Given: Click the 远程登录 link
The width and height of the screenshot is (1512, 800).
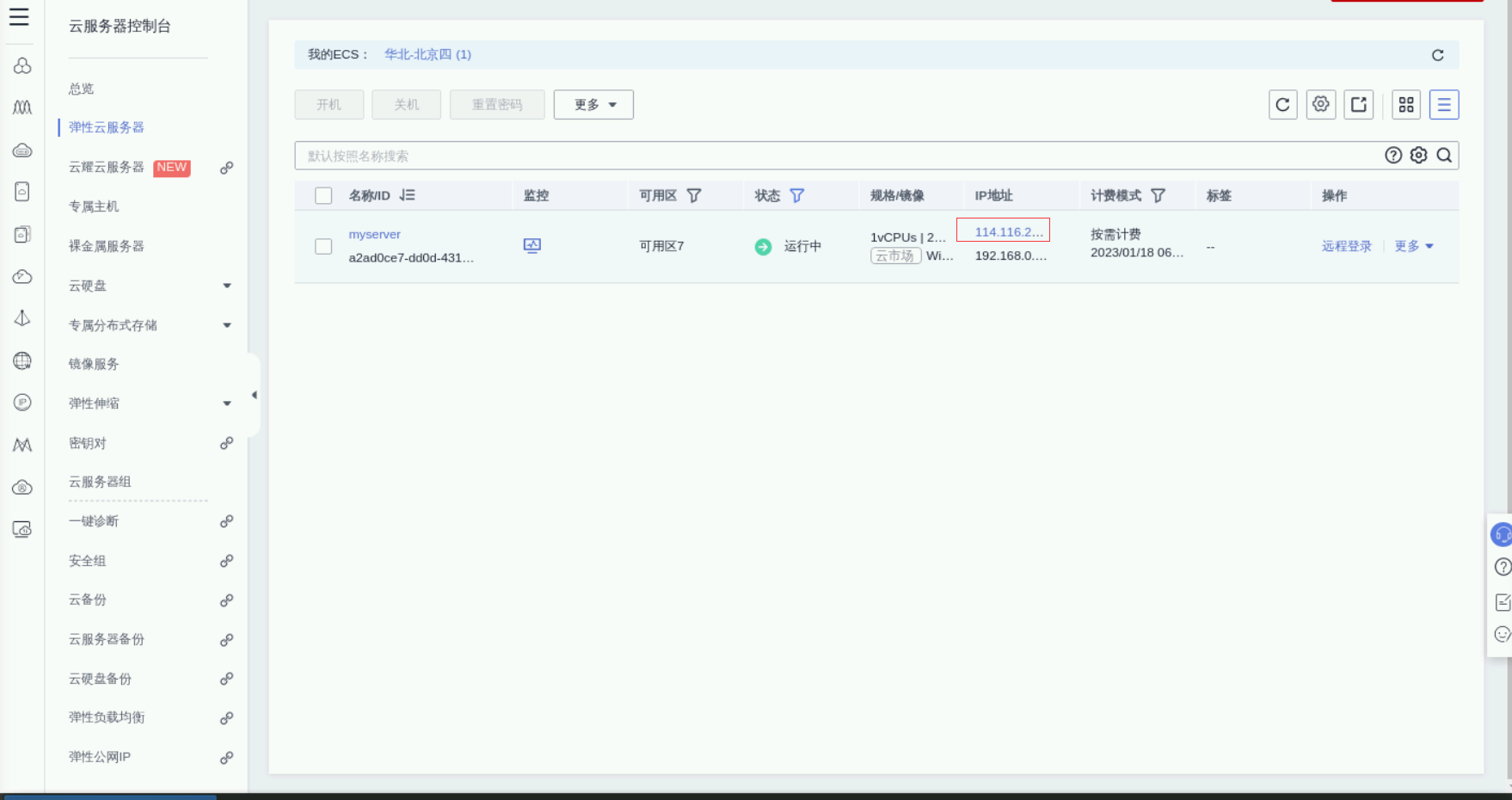Looking at the screenshot, I should tap(1347, 246).
